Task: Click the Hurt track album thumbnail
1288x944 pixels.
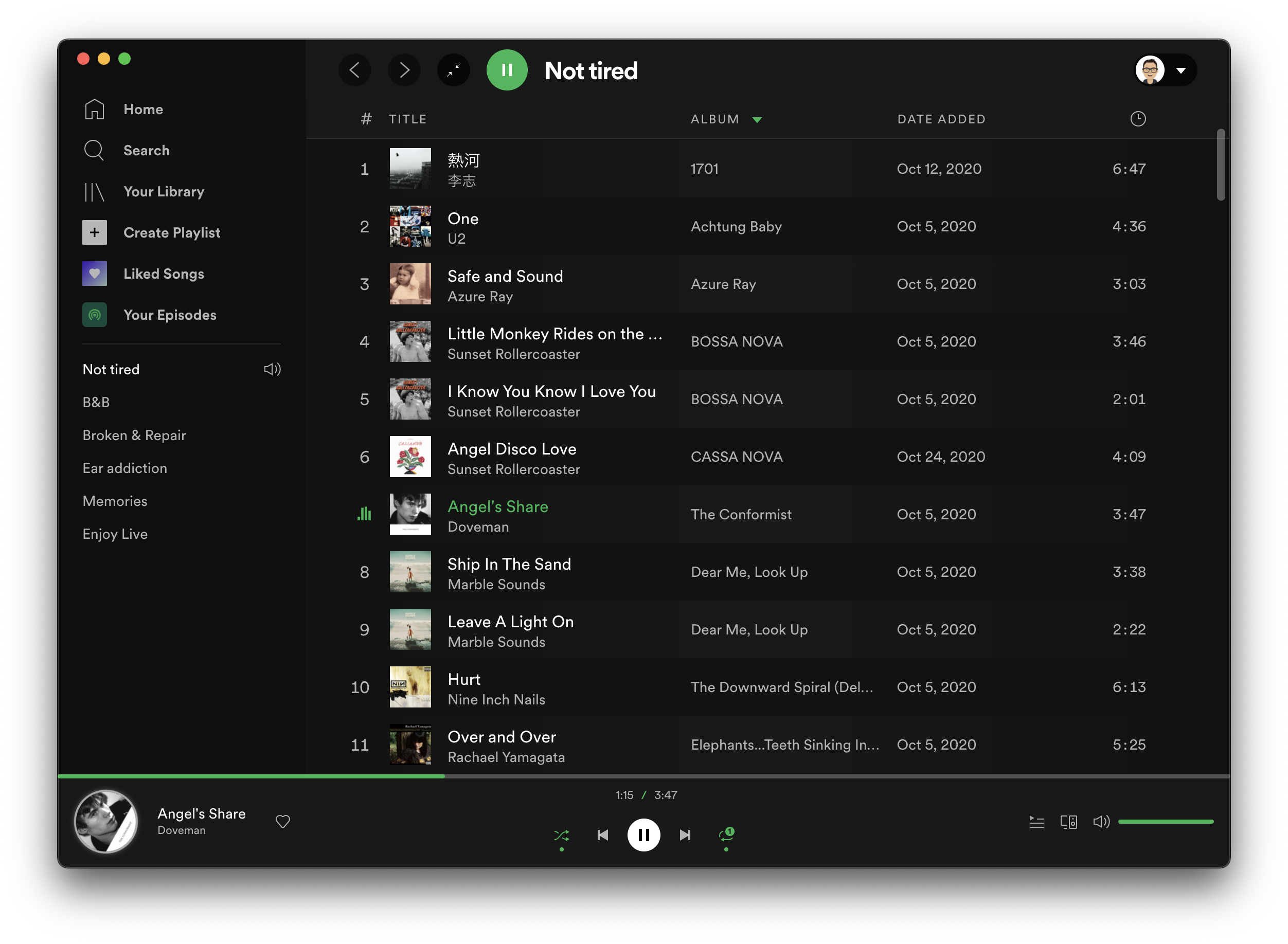Action: (410, 687)
